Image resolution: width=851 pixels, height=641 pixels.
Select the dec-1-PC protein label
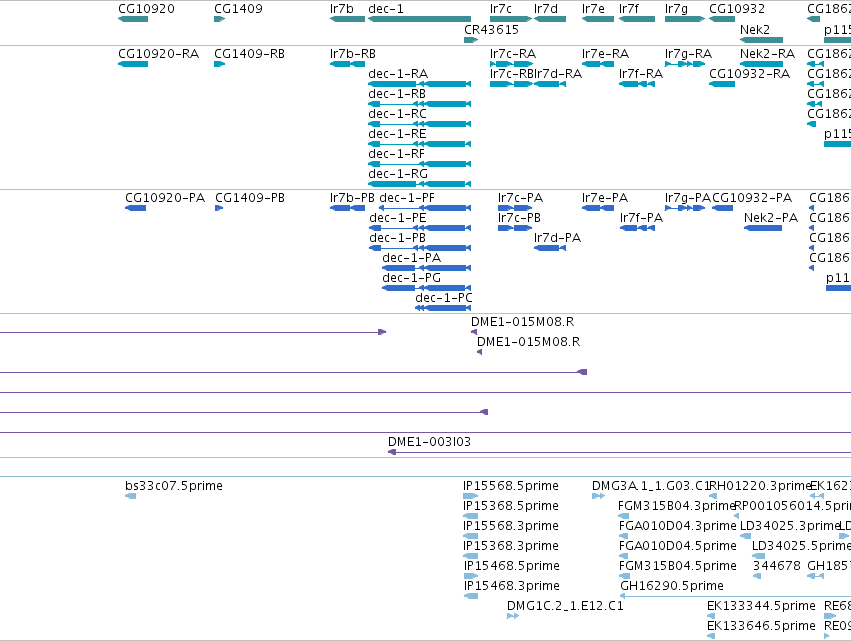[x=444, y=299]
